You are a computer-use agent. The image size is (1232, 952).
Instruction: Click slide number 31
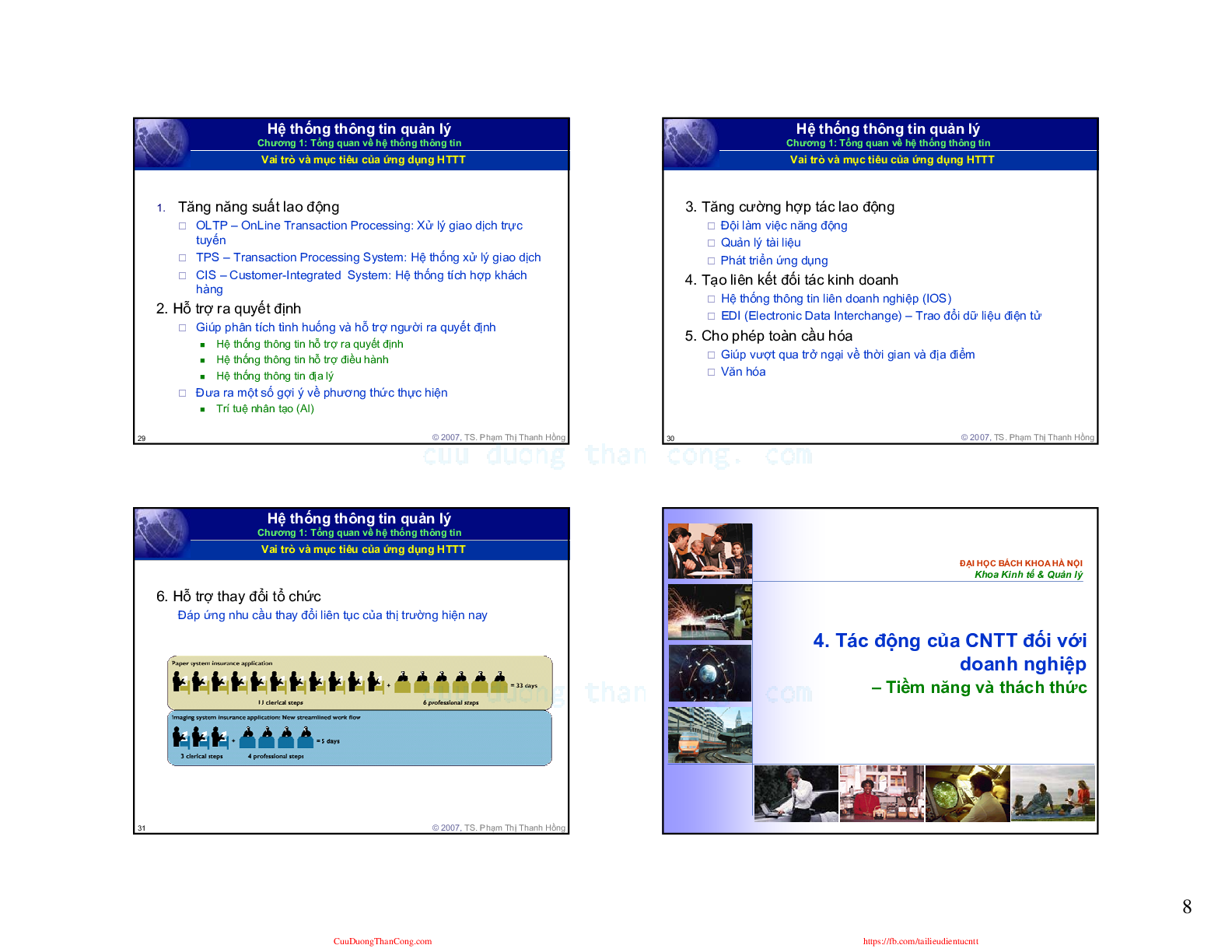pyautogui.click(x=142, y=828)
